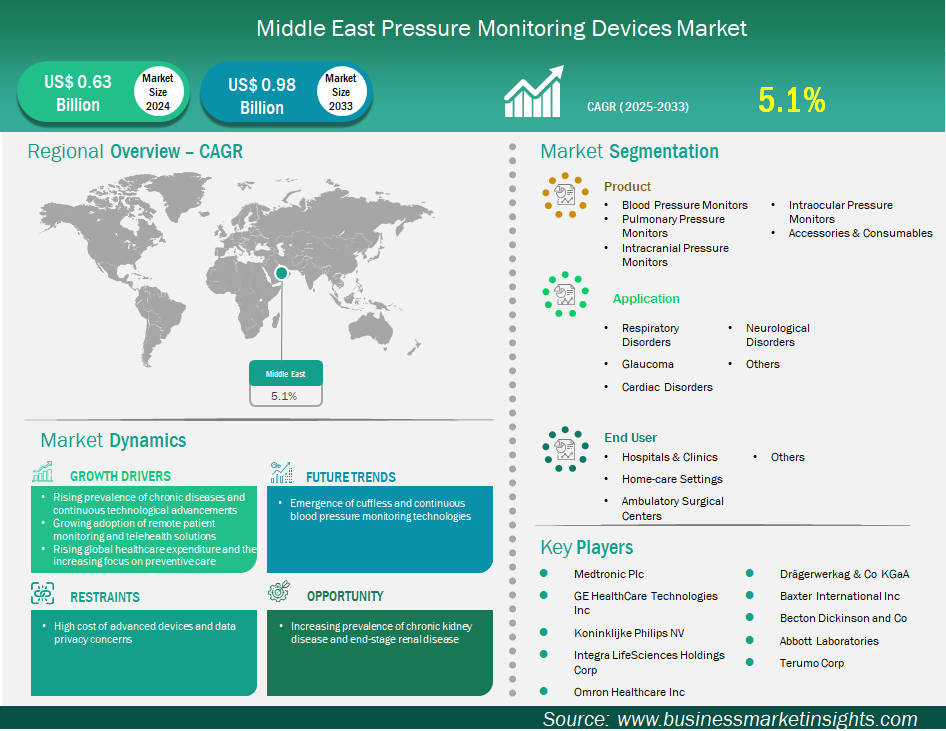Click the Market Size 2033 white circle badge
946x731 pixels.
(x=341, y=92)
